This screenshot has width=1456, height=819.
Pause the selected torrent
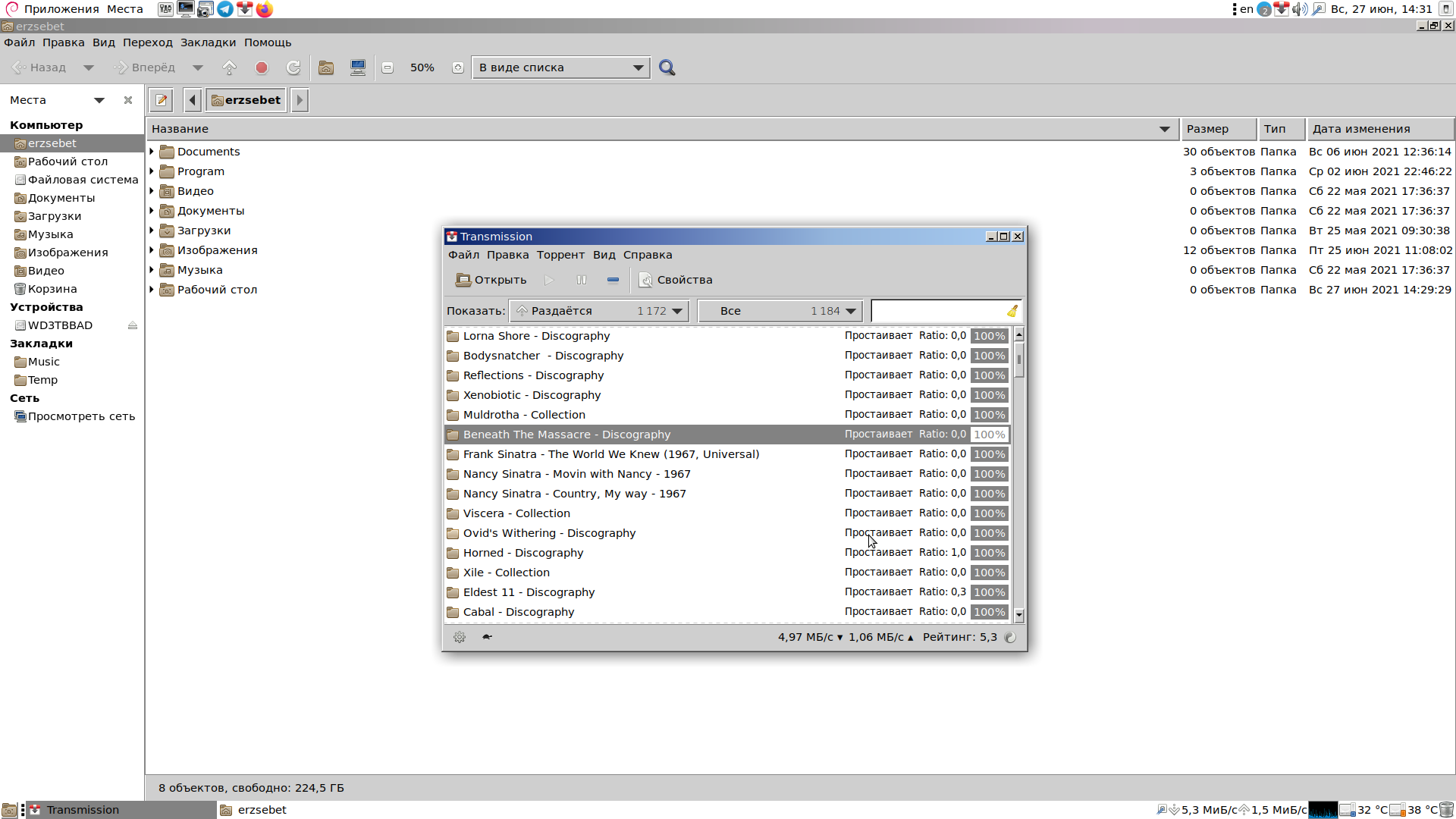(x=581, y=280)
